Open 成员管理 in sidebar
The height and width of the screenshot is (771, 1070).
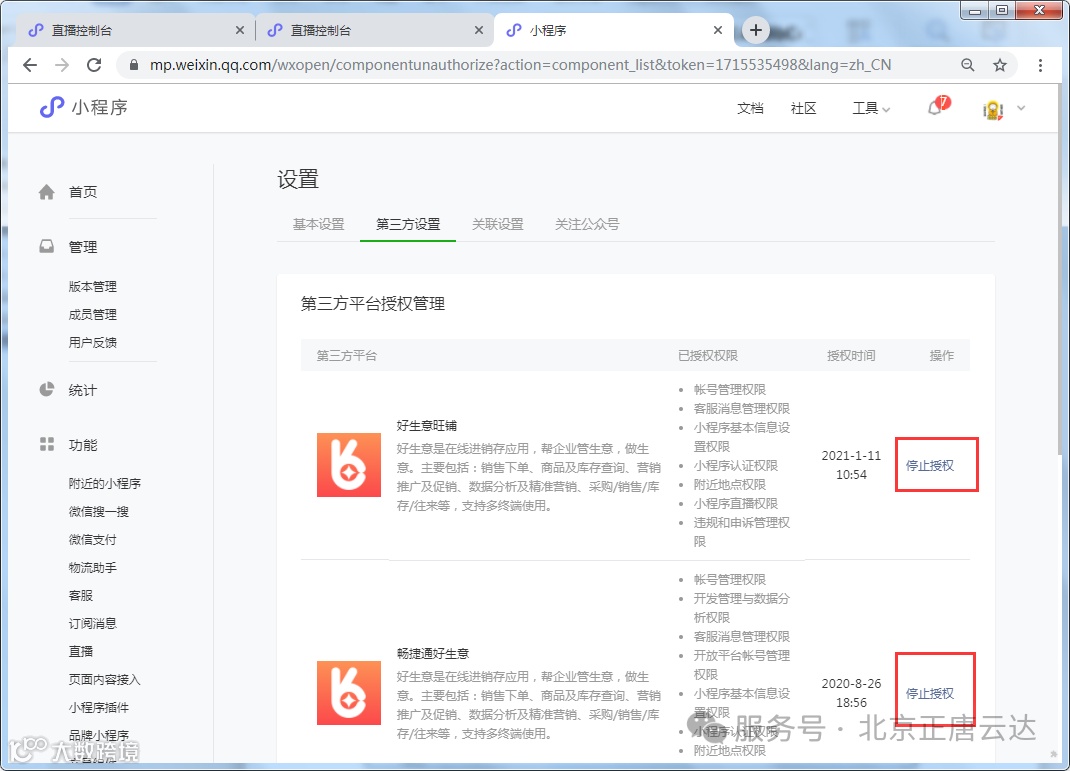93,315
